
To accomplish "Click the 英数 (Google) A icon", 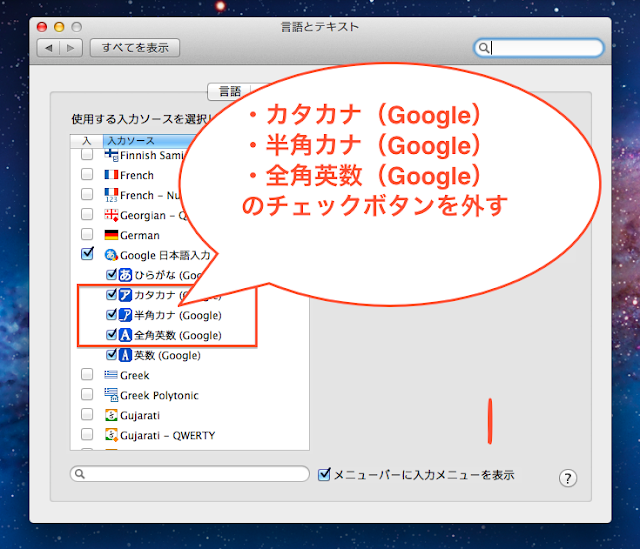I will [x=125, y=355].
